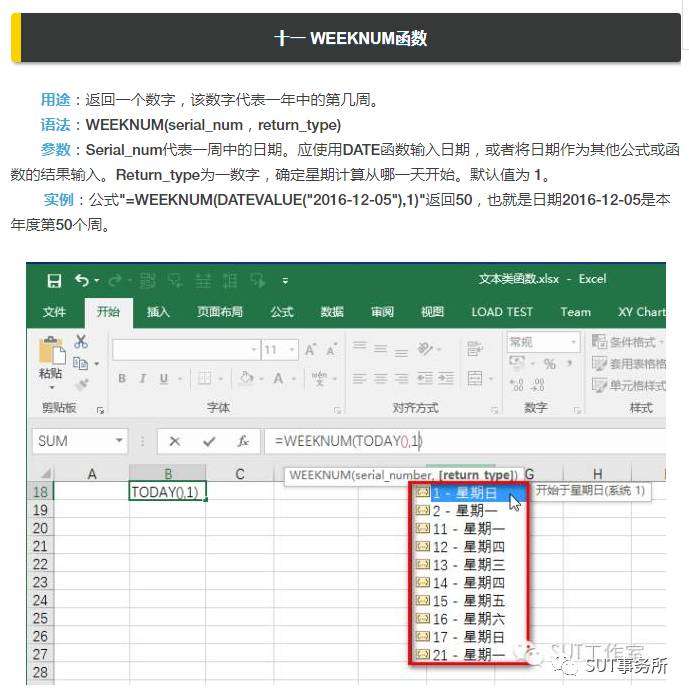This screenshot has width=689, height=695.
Task: Click the Accounting currency format icon
Action: [517, 363]
